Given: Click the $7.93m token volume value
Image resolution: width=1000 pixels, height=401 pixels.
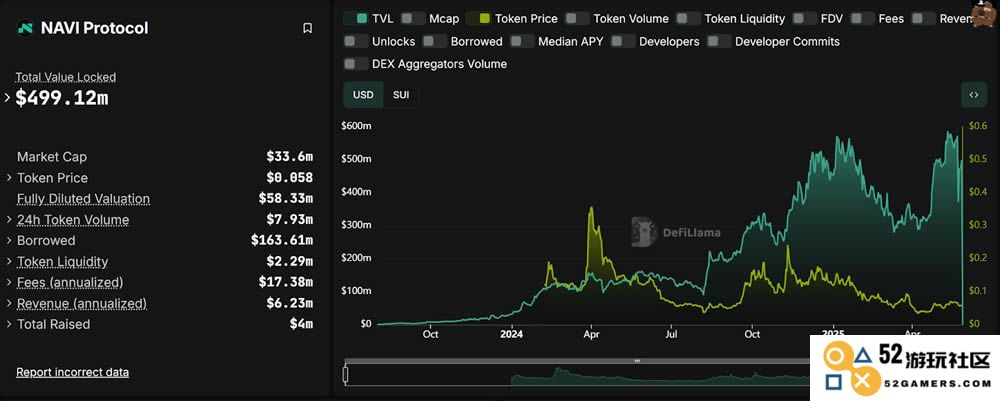Looking at the screenshot, I should tap(290, 220).
